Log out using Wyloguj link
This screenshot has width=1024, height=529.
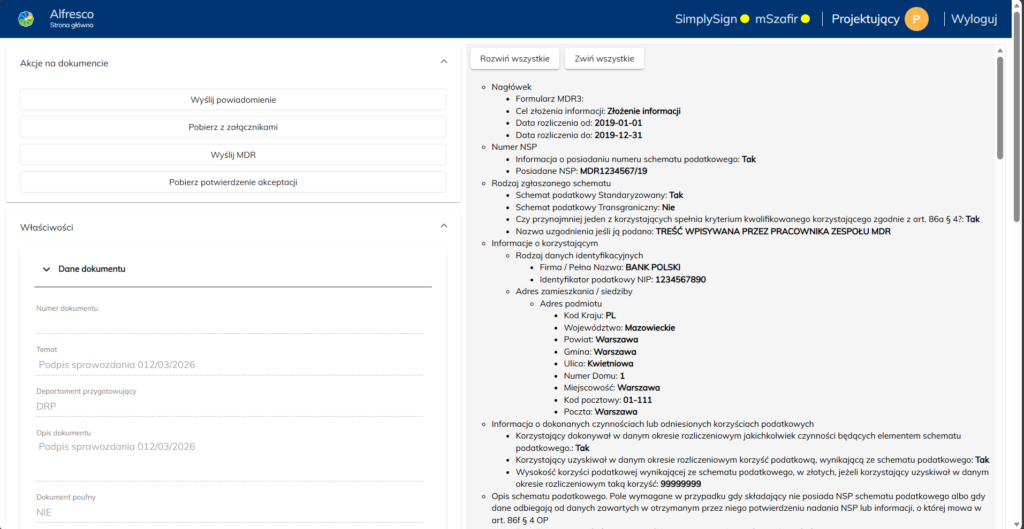(x=973, y=19)
